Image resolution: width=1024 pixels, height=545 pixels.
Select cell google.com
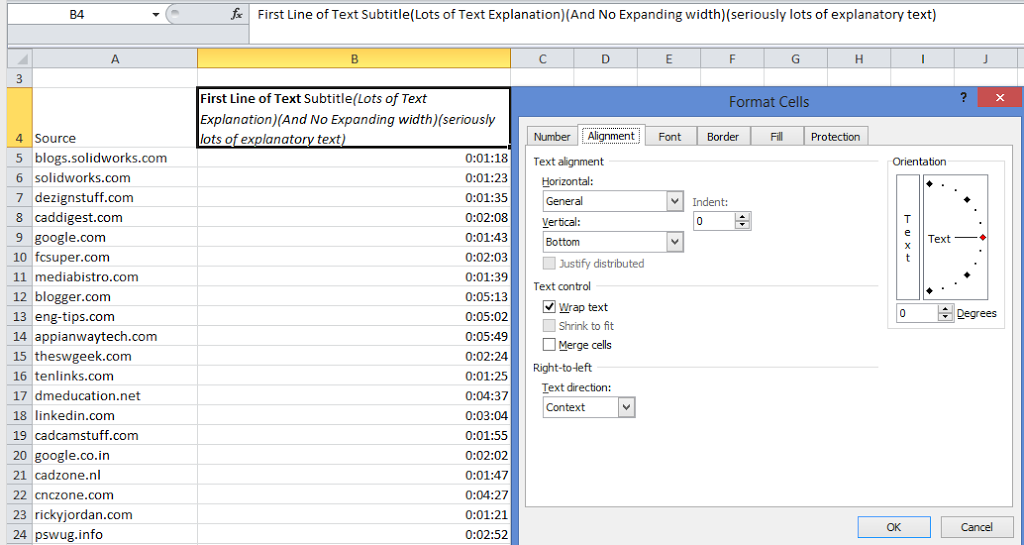pos(115,237)
